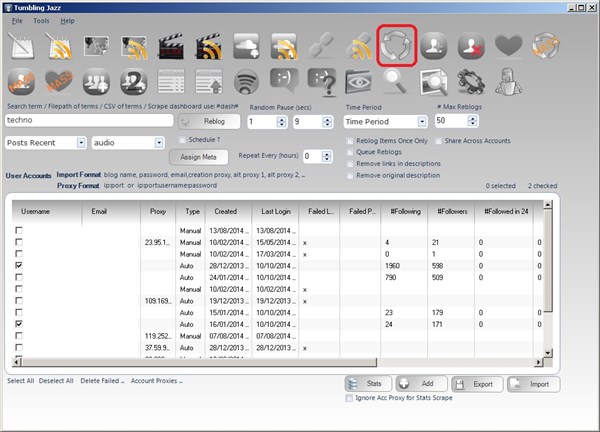The width and height of the screenshot is (600, 432).
Task: Click the video clapperboard icon
Action: [171, 46]
